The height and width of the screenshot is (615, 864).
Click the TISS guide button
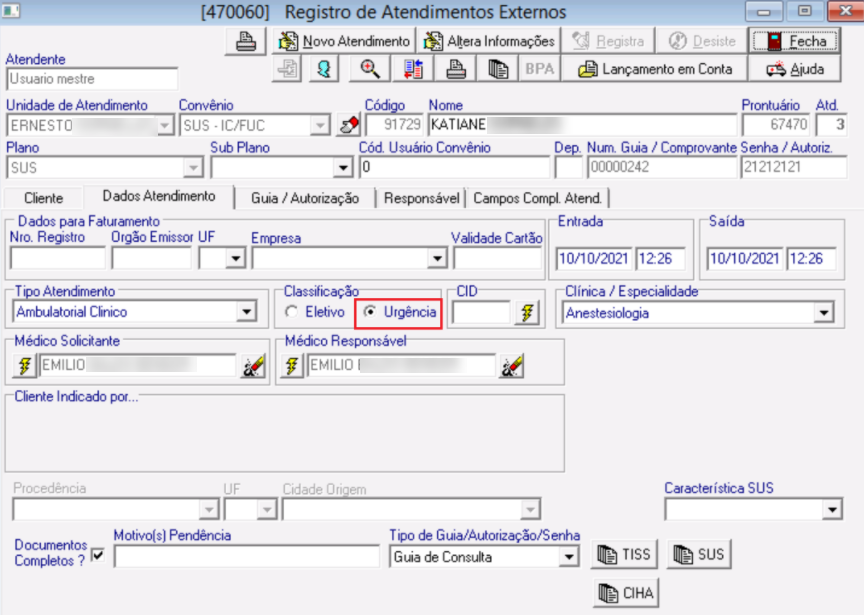625,554
